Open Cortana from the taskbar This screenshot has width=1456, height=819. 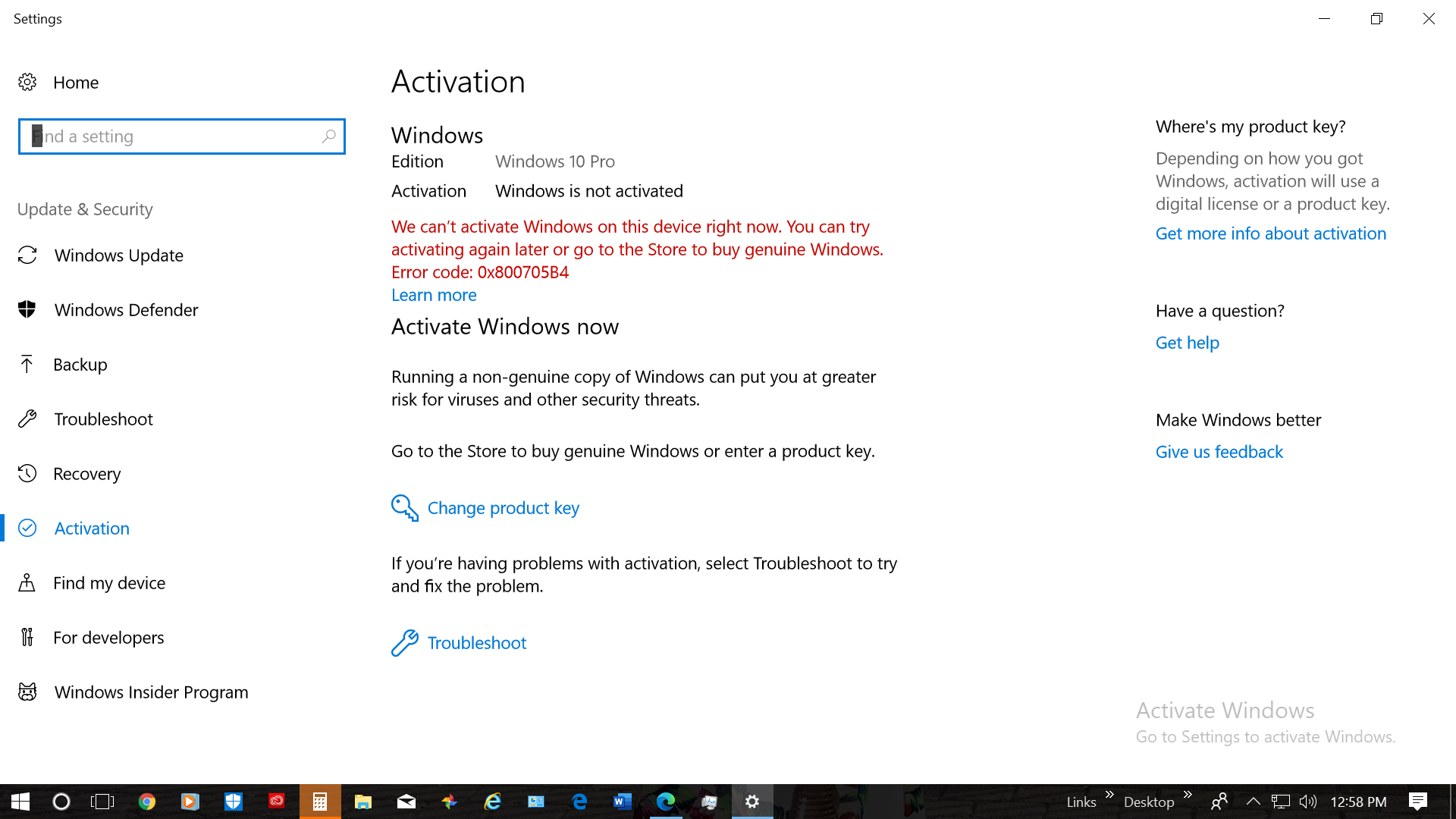[61, 802]
